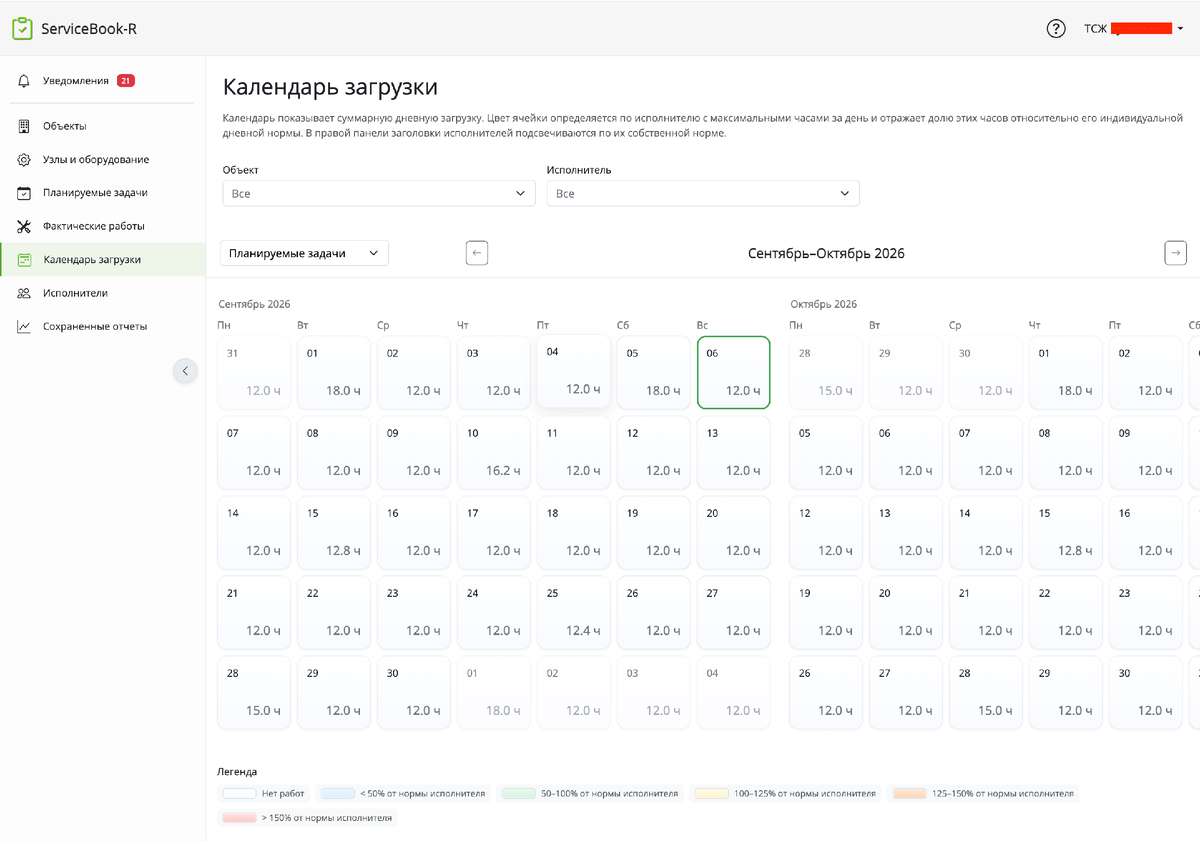This screenshot has width=1200, height=842.
Task: Go to next month with right arrow
Action: (x=1176, y=254)
